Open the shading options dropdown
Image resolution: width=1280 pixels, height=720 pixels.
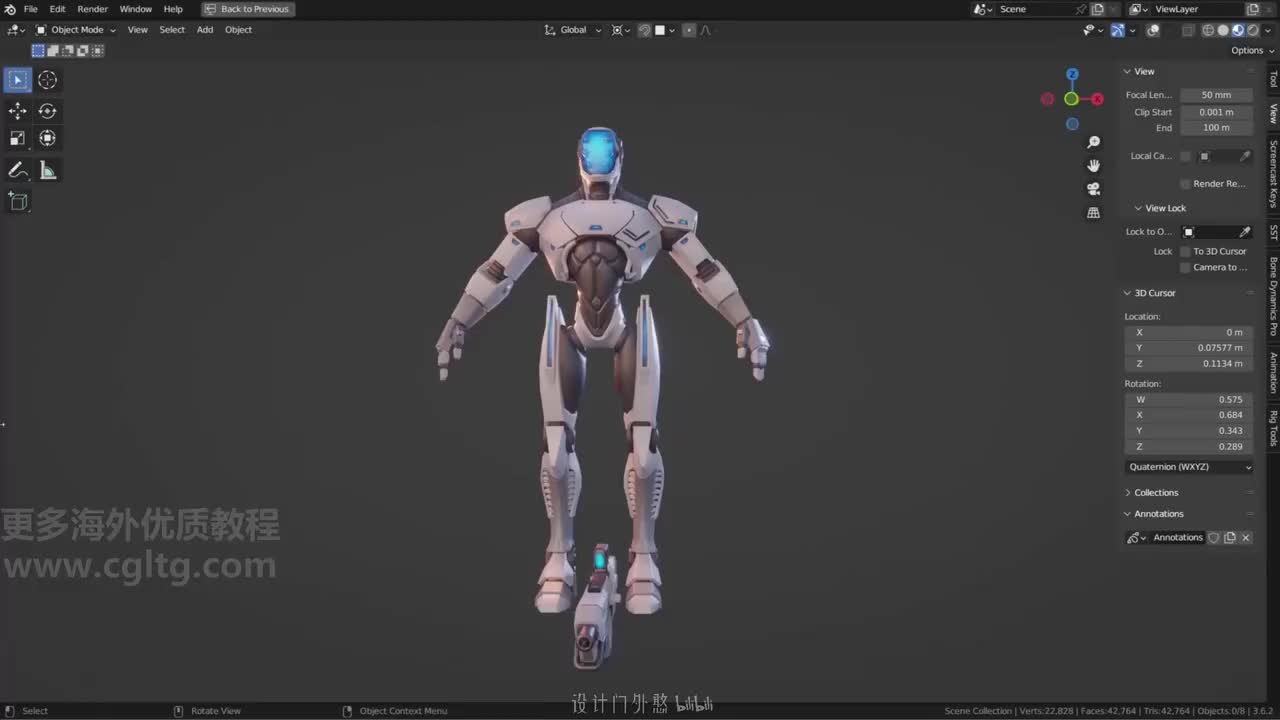tap(1268, 30)
